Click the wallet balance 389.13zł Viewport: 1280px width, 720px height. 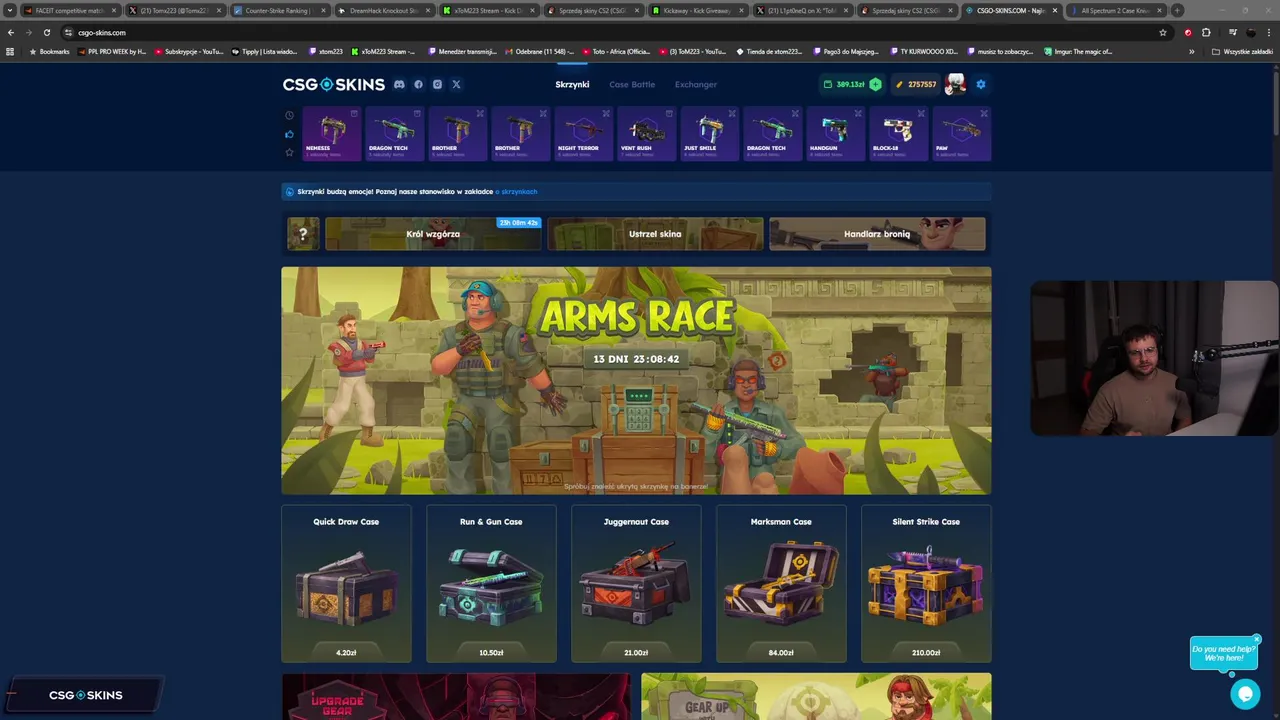(x=844, y=84)
